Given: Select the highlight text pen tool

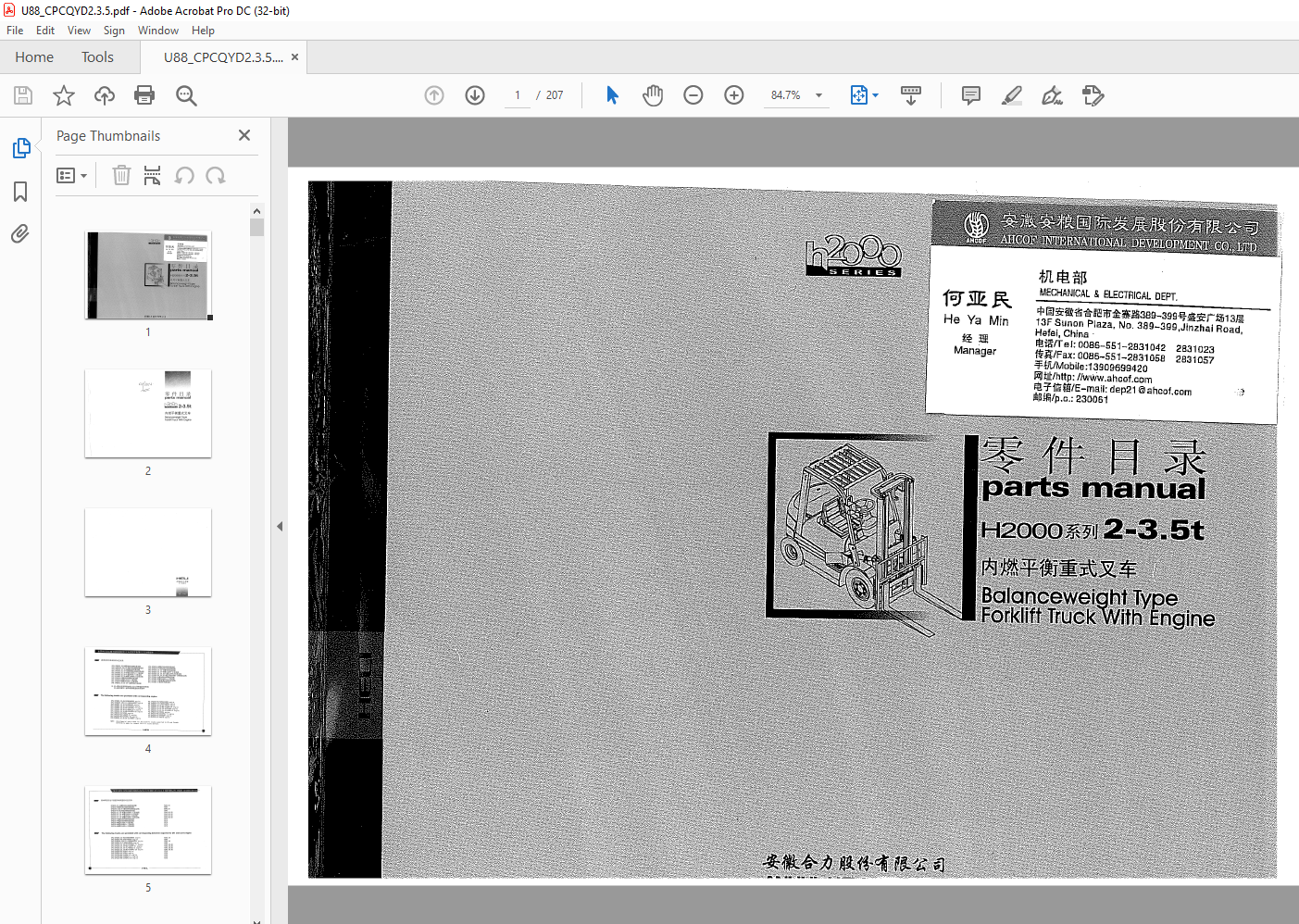Looking at the screenshot, I should click(1012, 95).
